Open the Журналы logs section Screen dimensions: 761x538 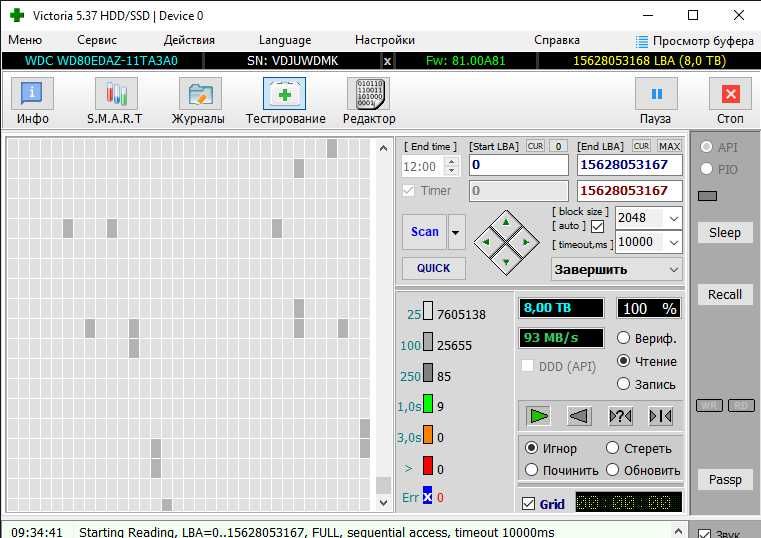(199, 101)
